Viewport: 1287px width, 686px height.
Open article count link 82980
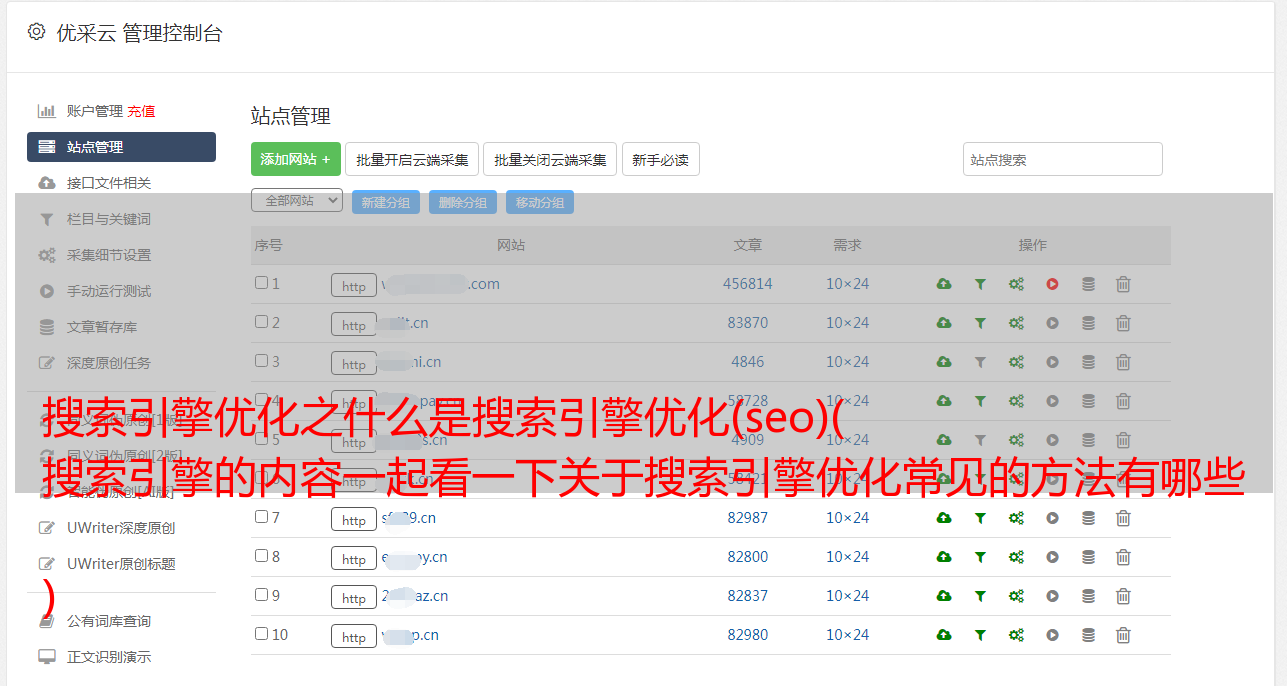coord(748,635)
